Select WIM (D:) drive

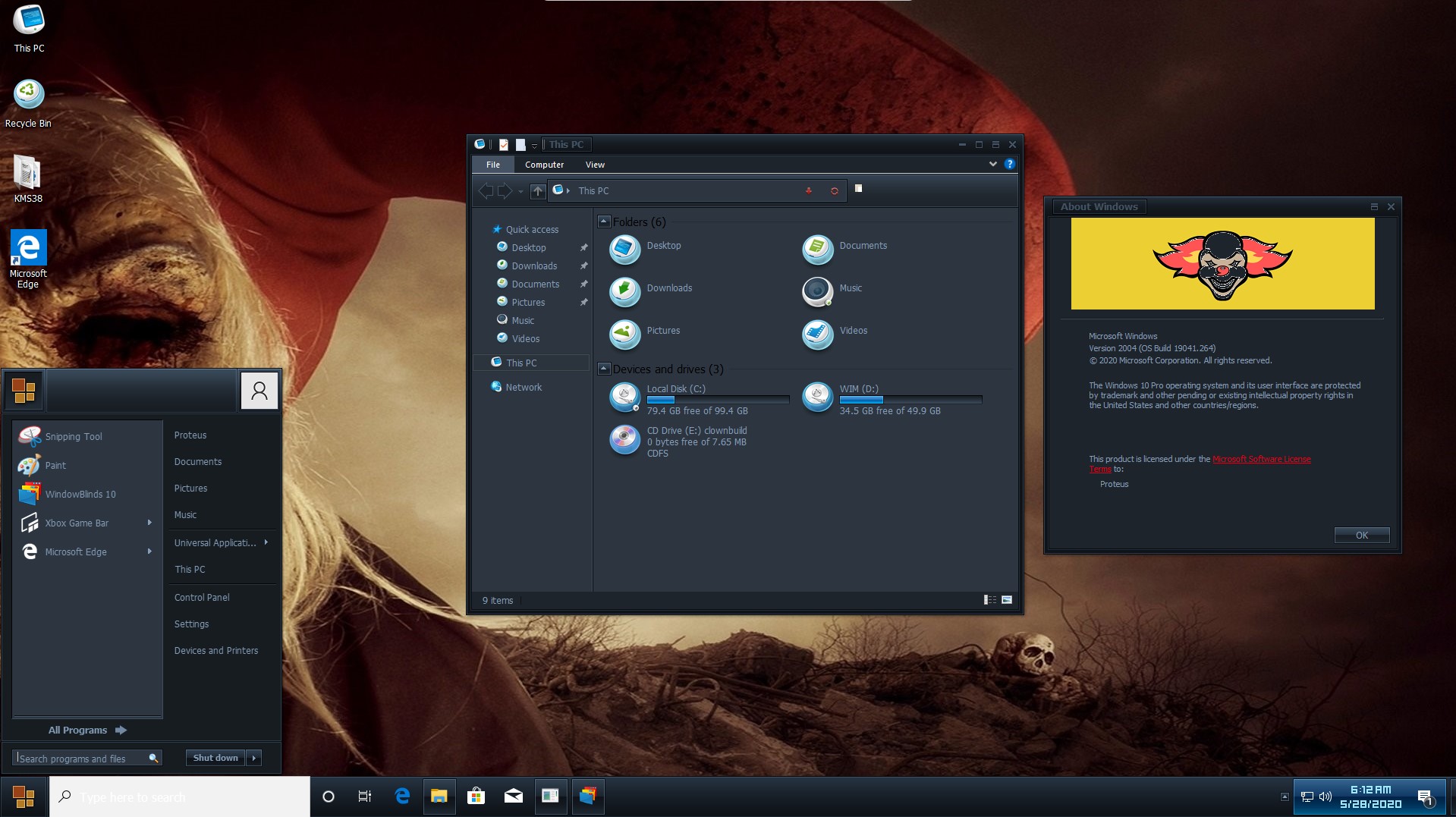coord(892,398)
